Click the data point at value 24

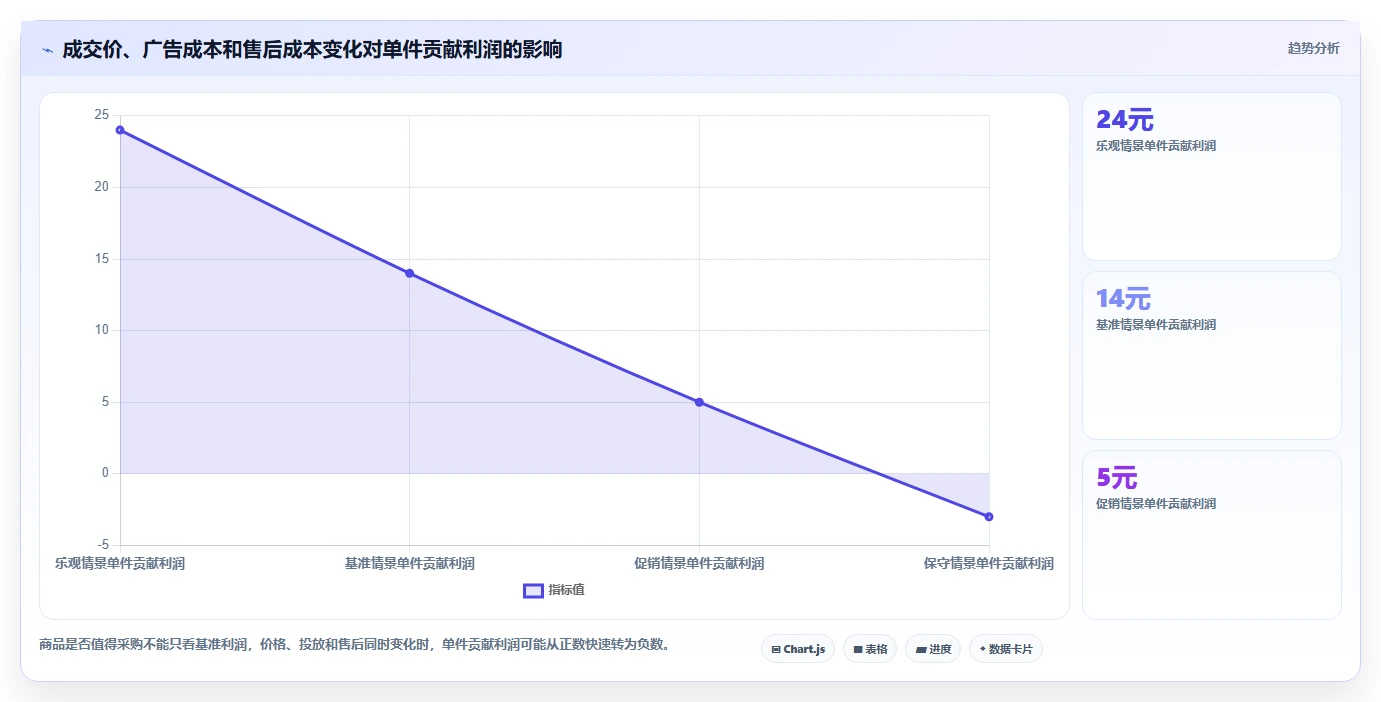click(120, 130)
